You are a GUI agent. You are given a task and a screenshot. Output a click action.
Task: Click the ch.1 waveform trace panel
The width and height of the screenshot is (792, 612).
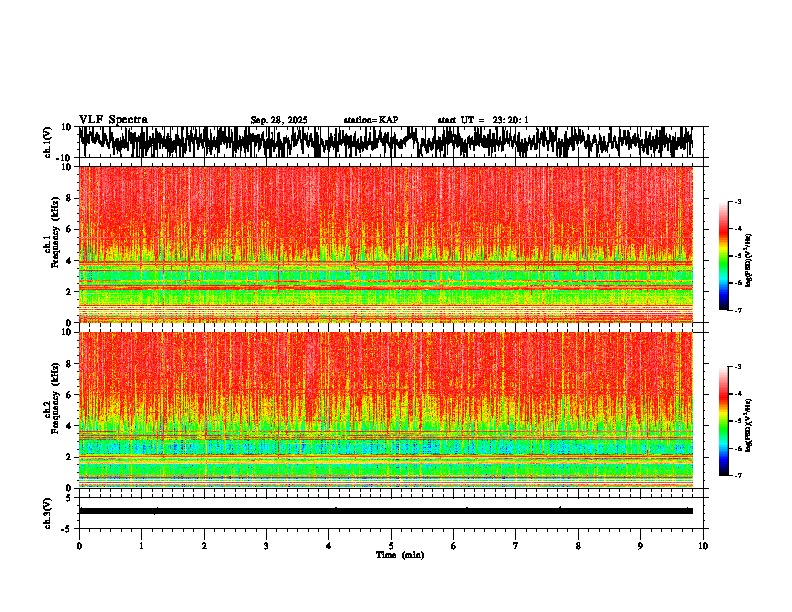391,142
